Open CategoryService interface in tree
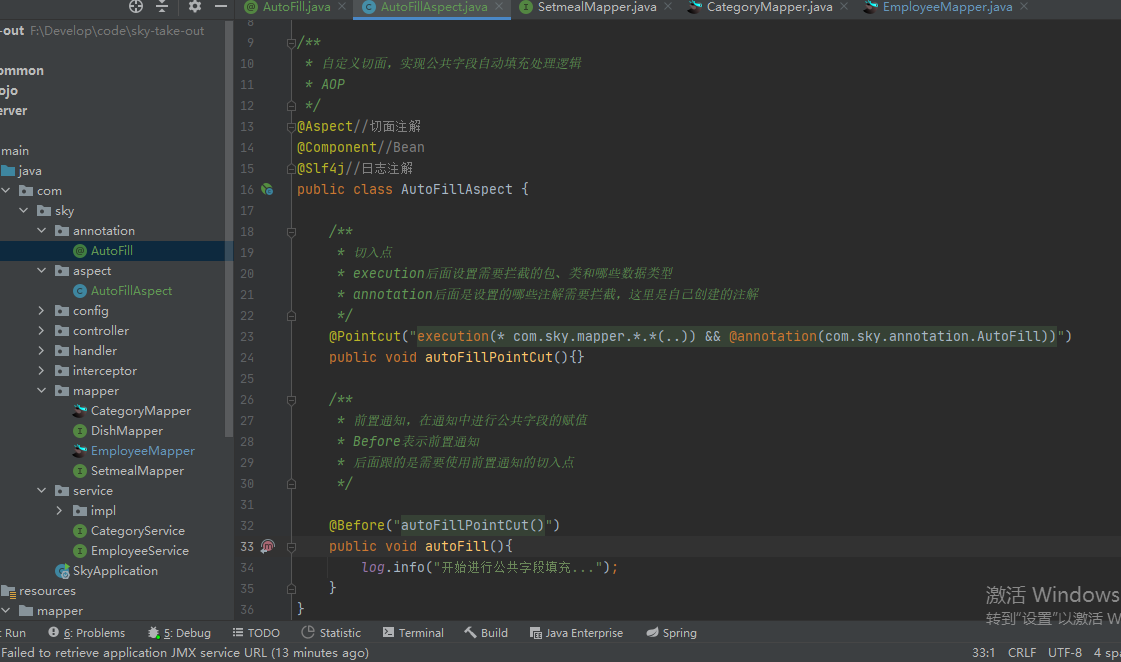1121x662 pixels. coord(137,531)
